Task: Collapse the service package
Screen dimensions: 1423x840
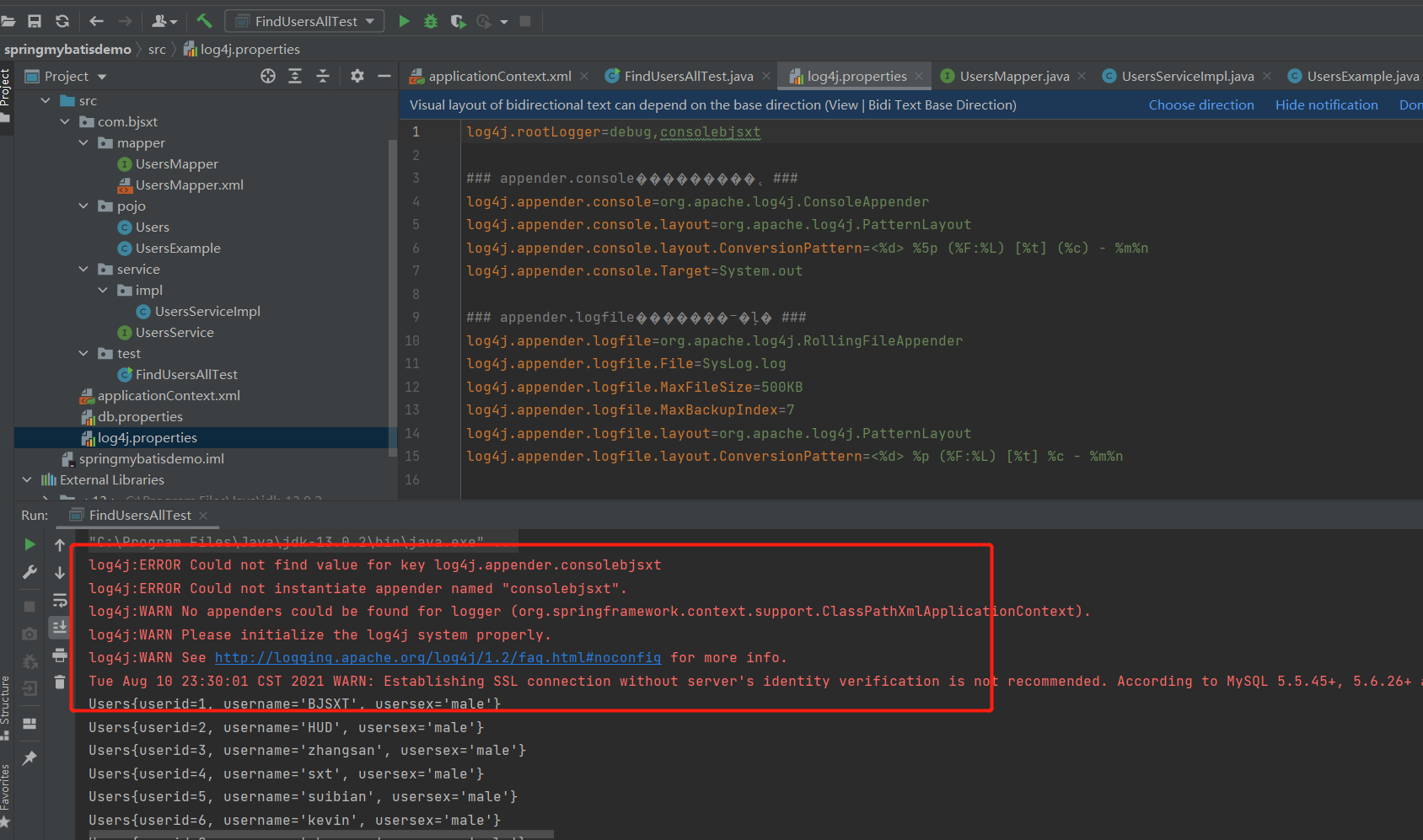Action: (x=83, y=269)
